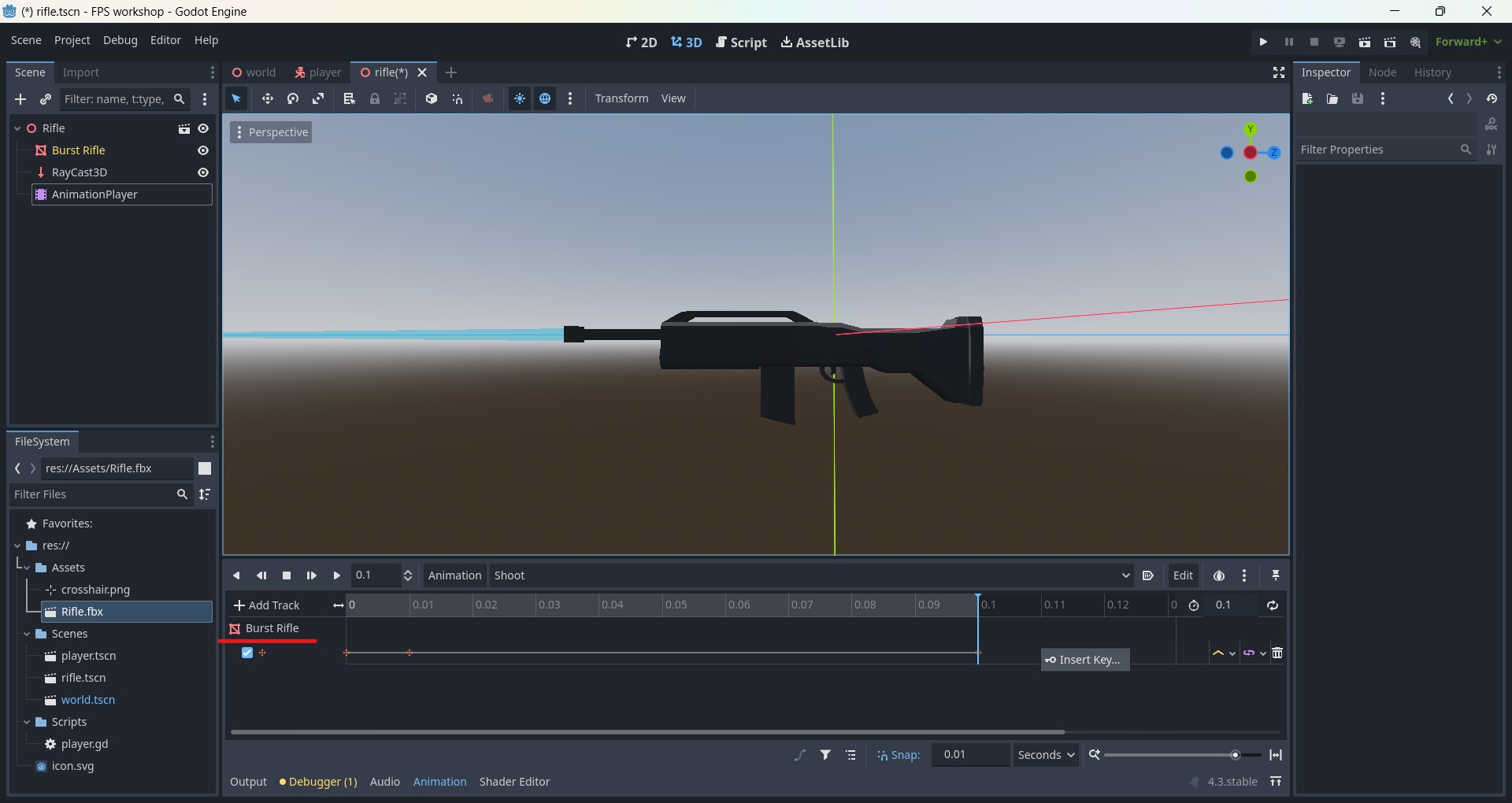Switch to the world scene tab
This screenshot has height=803, width=1512.
pyautogui.click(x=254, y=72)
